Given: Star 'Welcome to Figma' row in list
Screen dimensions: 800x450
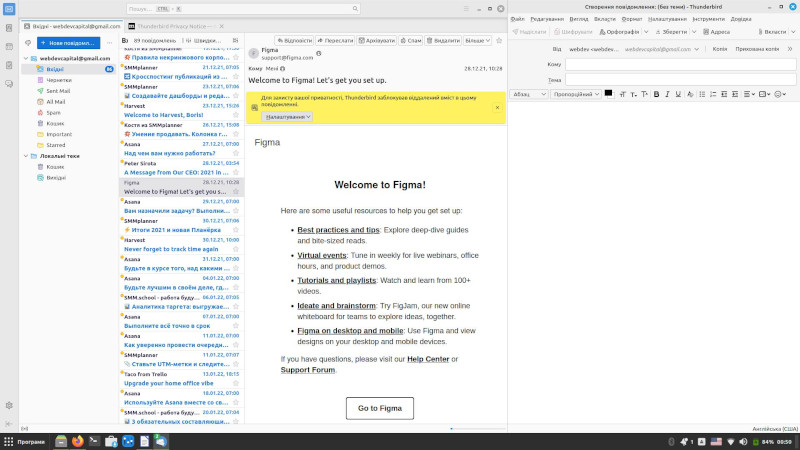Looking at the screenshot, I should coord(236,192).
